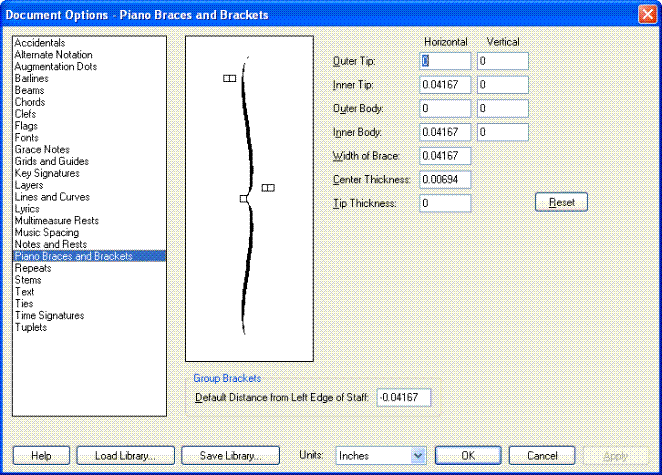This screenshot has height=475, width=662.
Task: Click the Tip Thickness field
Action: 445,203
